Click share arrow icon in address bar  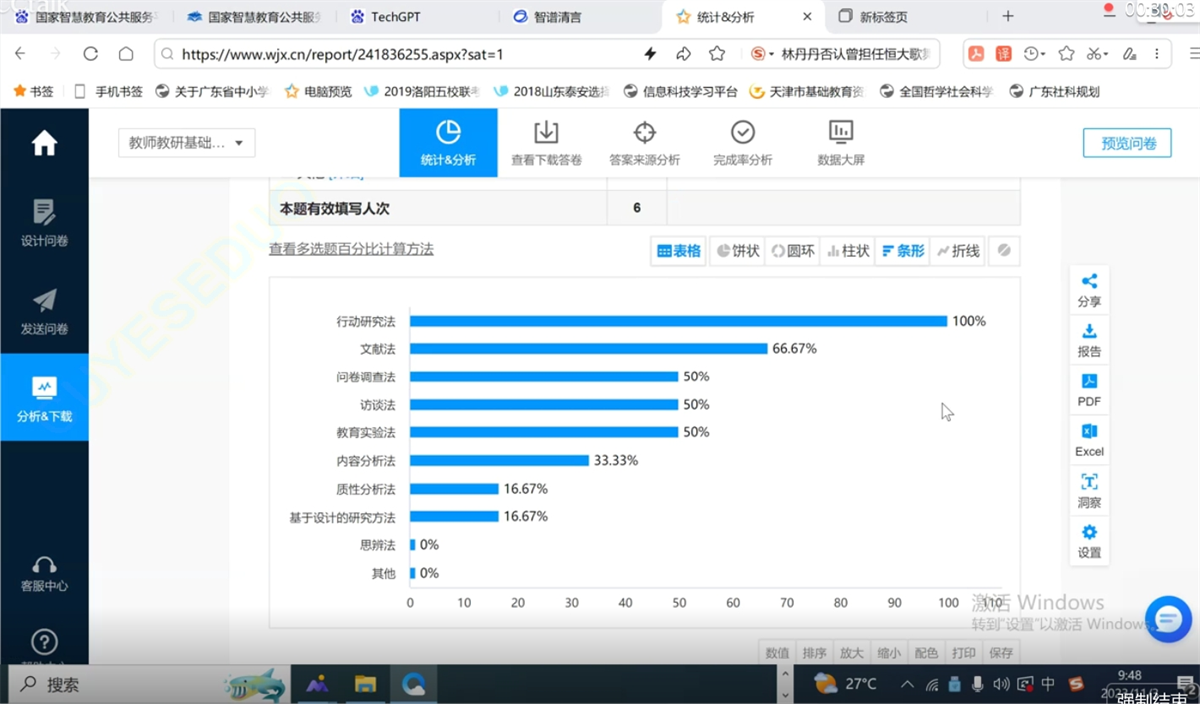[x=684, y=54]
